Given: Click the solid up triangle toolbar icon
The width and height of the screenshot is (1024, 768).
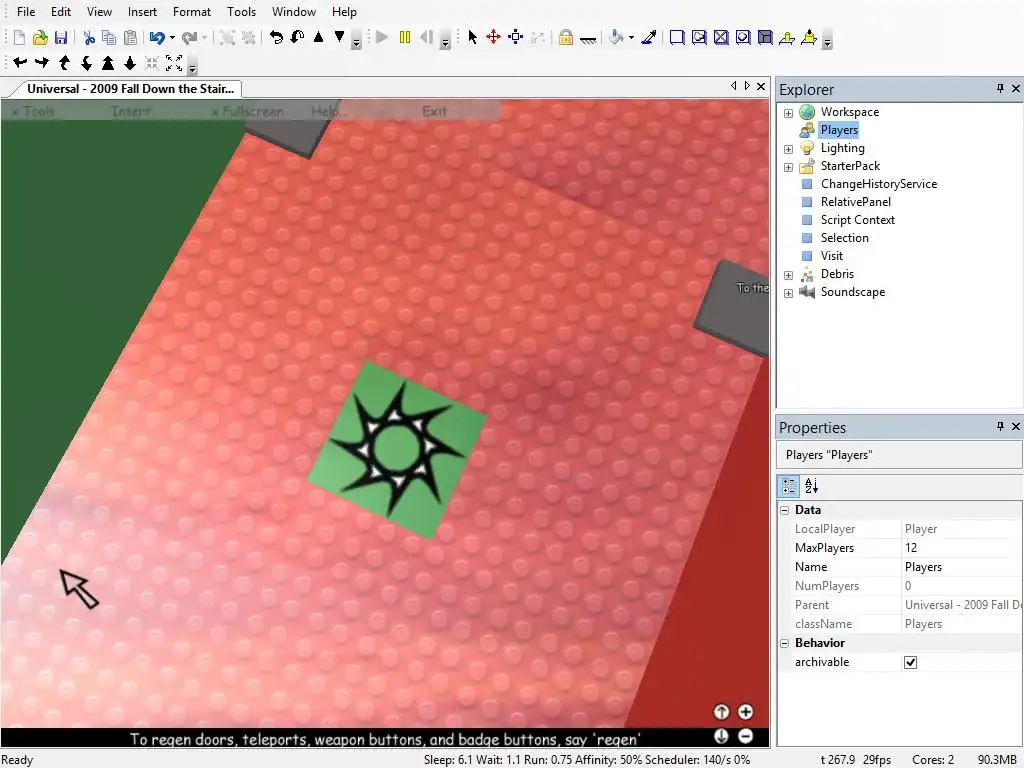Looking at the screenshot, I should point(319,37).
